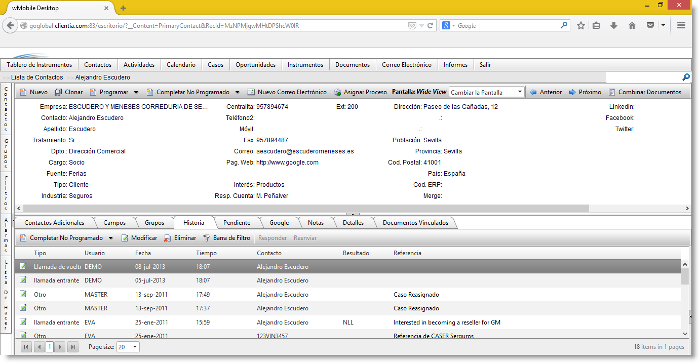Viewport: 700px width, 363px height.
Task: Open Actividades menu
Action: pyautogui.click(x=139, y=65)
